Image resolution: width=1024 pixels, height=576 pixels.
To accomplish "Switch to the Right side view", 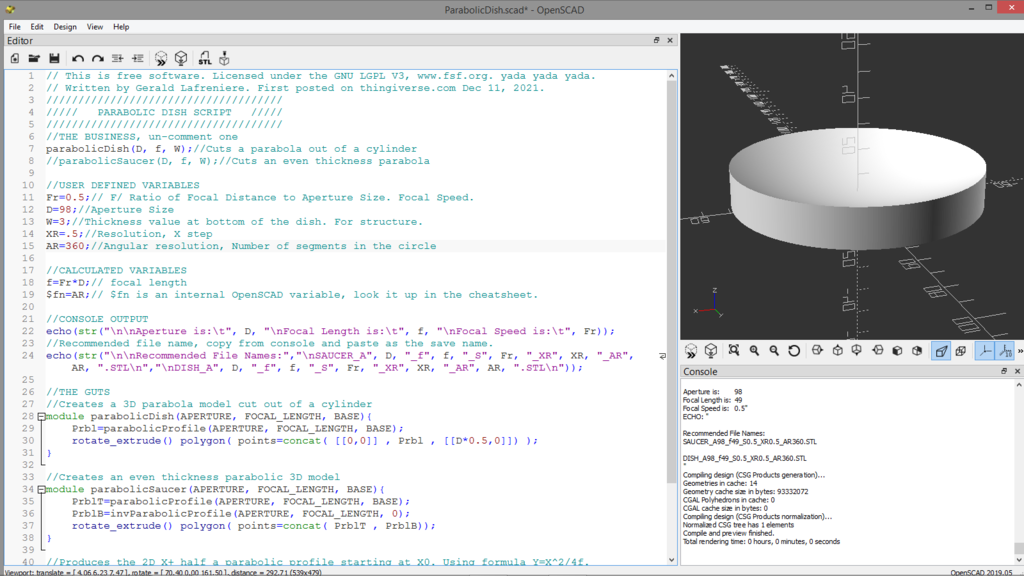I will click(817, 351).
